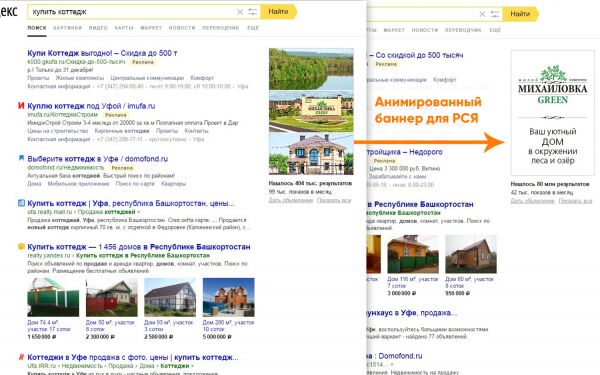The width and height of the screenshot is (600, 375).
Task: Switch to the Картинки tab in the left window
Action: coord(67,28)
